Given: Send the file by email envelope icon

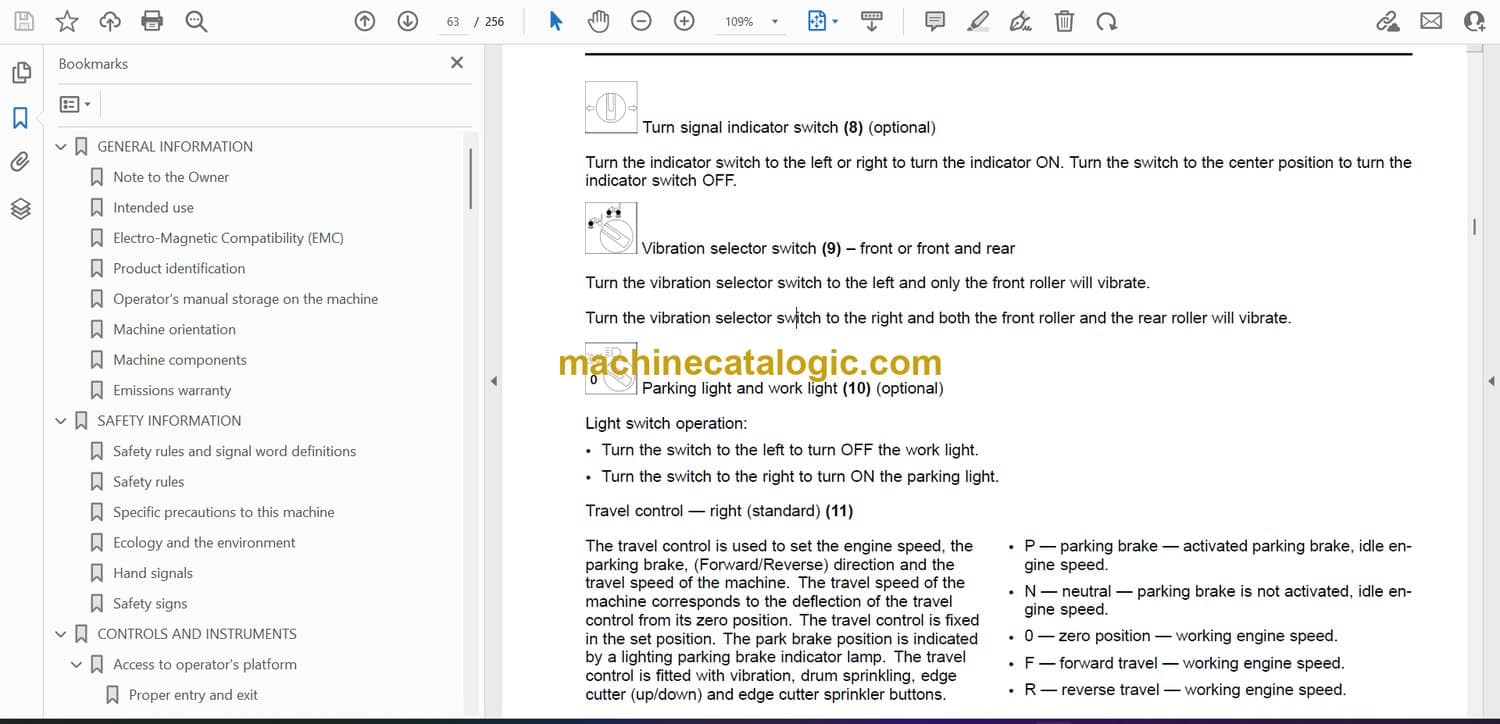Looking at the screenshot, I should [x=1431, y=21].
